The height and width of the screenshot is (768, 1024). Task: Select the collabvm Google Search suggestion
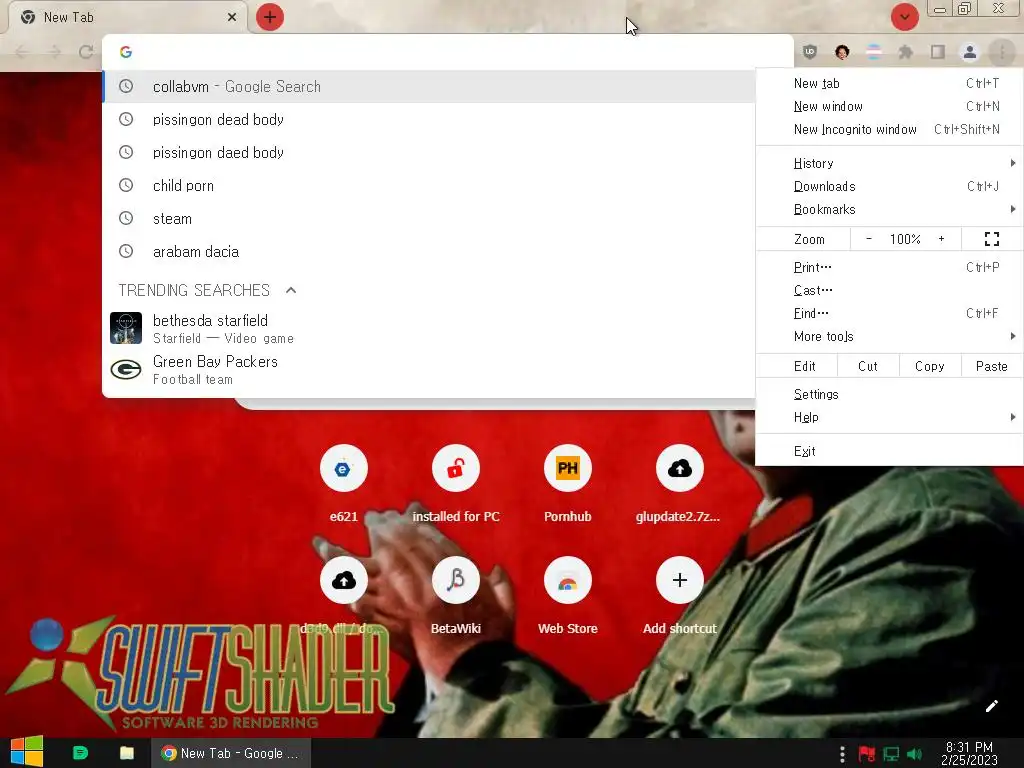429,86
